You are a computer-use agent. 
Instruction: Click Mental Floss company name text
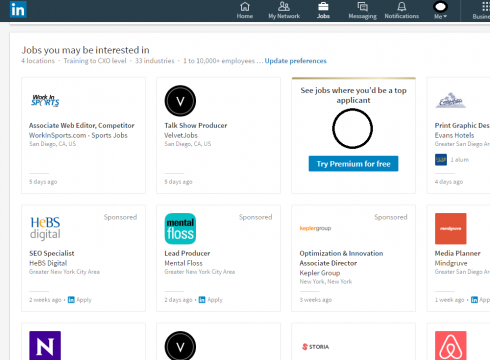coord(183,263)
